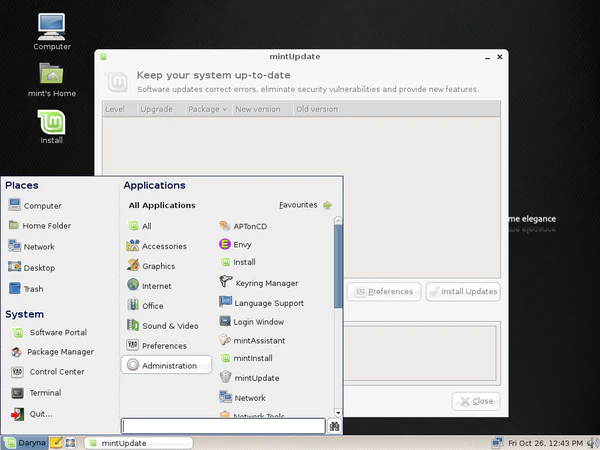Switch to Favourites view in menu
This screenshot has width=600, height=450.
tap(305, 205)
